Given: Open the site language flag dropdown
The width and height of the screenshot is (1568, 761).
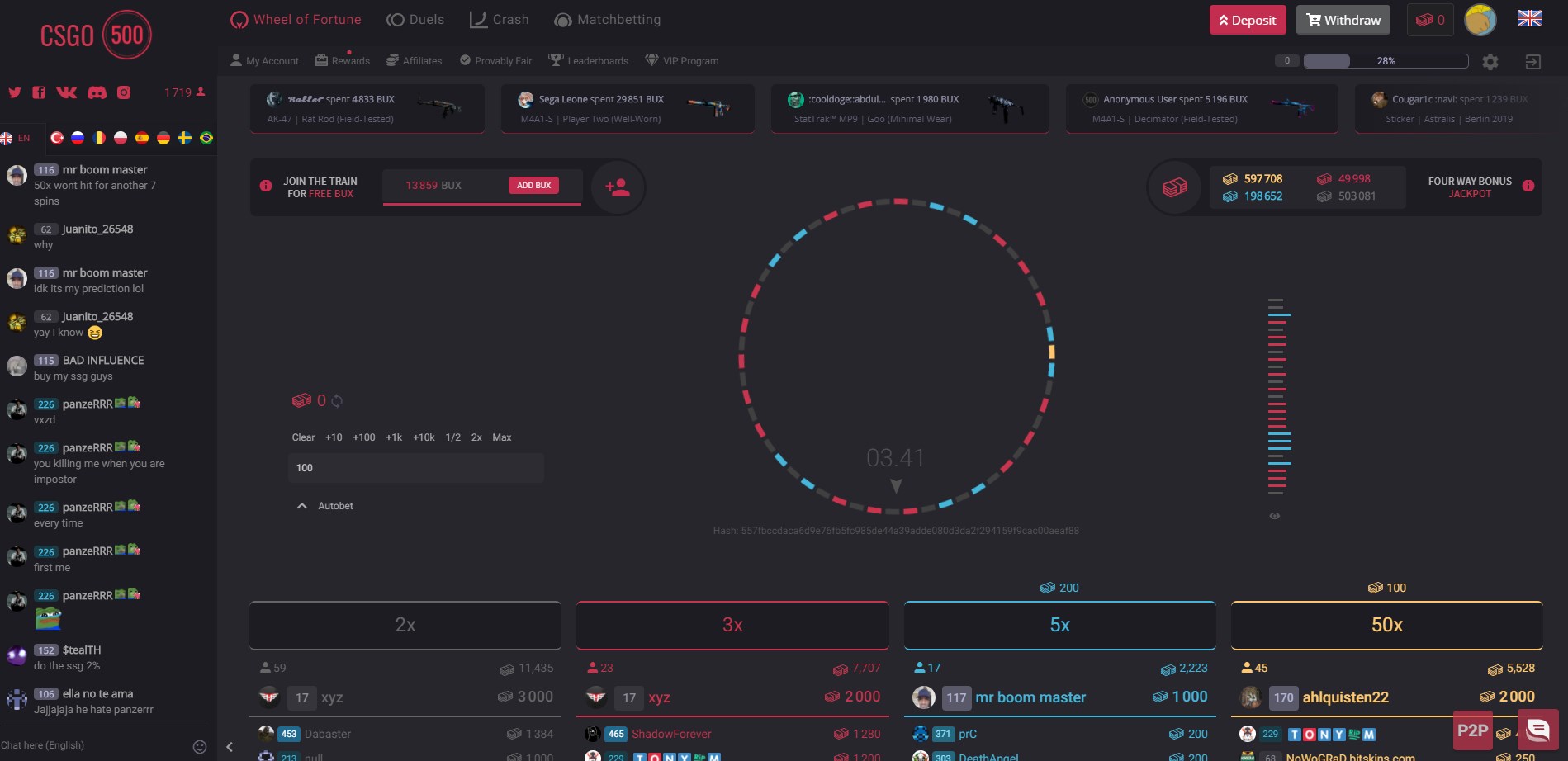Looking at the screenshot, I should pos(1529,19).
